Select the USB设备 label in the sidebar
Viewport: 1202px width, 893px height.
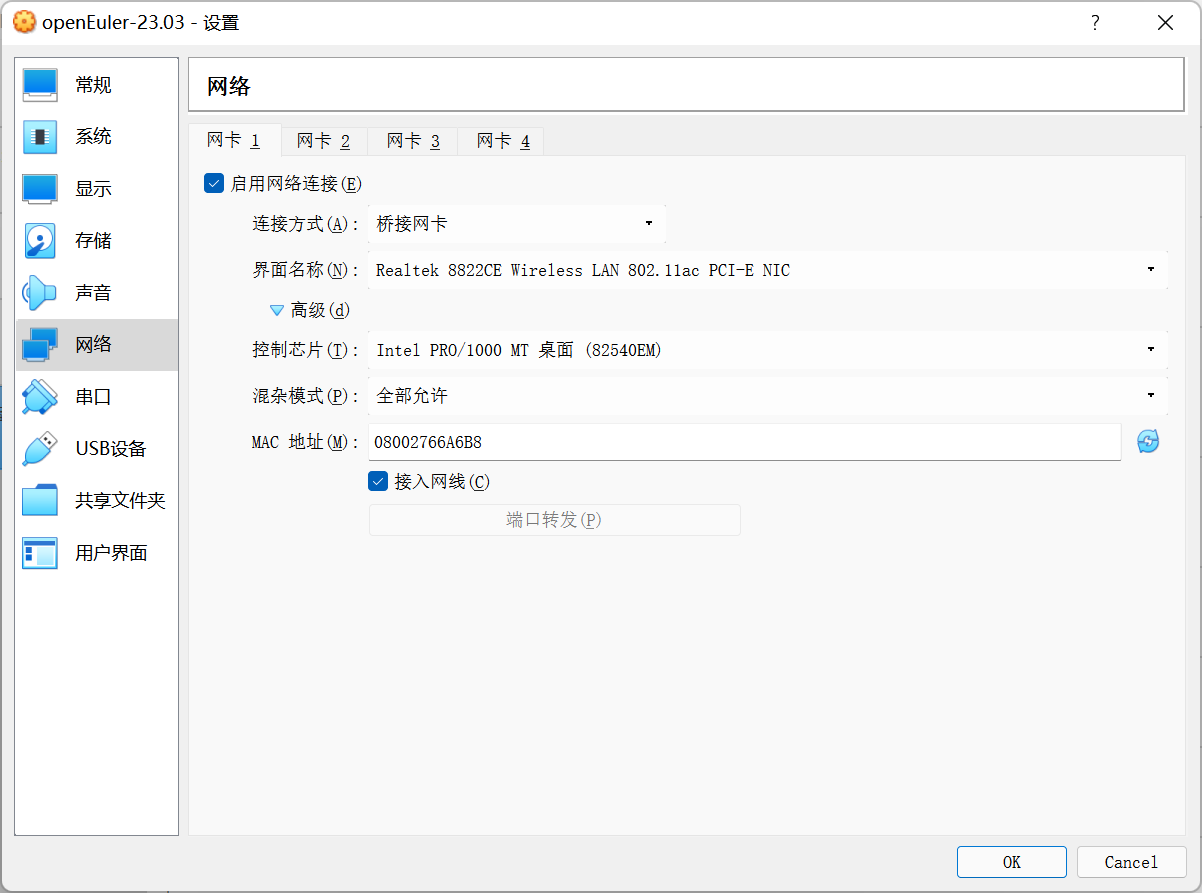pyautogui.click(x=111, y=449)
